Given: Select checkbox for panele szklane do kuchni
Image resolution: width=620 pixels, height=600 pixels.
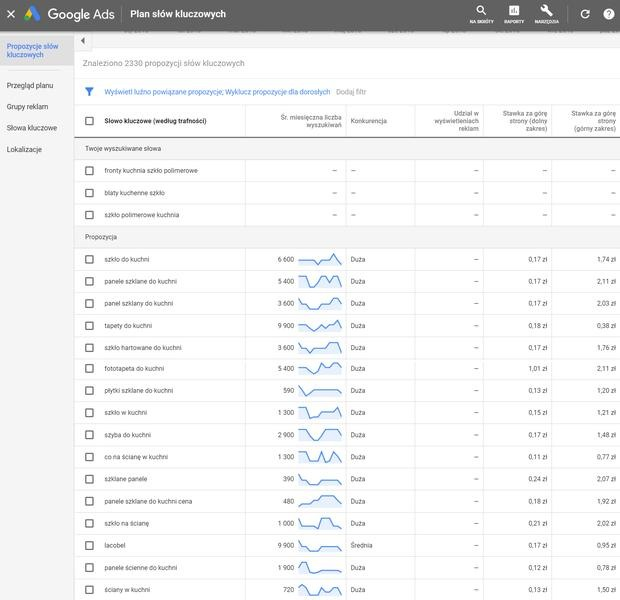Looking at the screenshot, I should pos(89,282).
